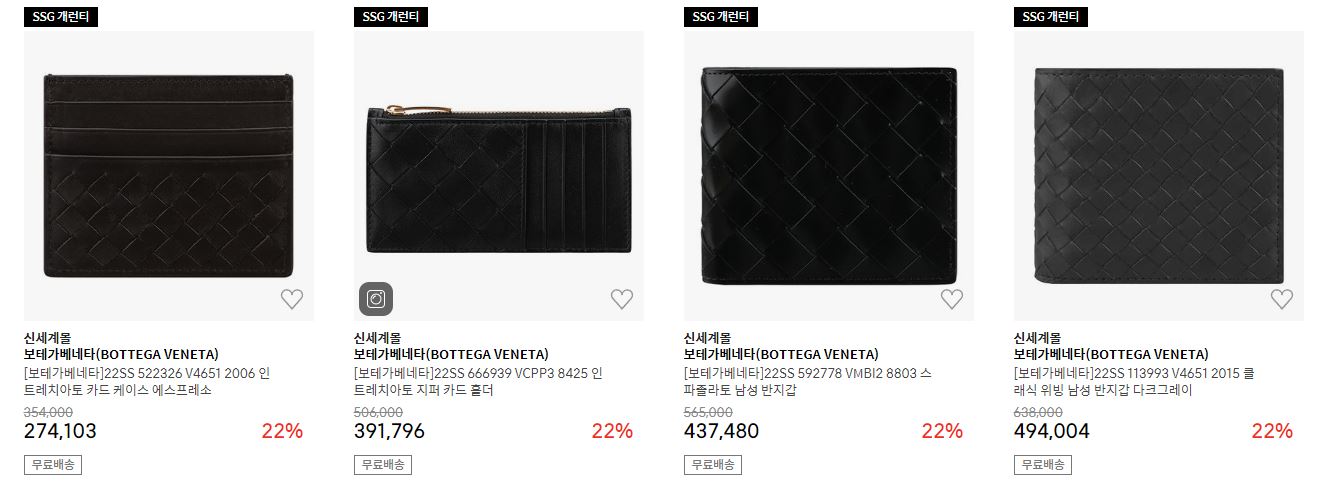Favorite the 8803 bifold wallet via heart
The height and width of the screenshot is (503, 1327).
(x=951, y=299)
